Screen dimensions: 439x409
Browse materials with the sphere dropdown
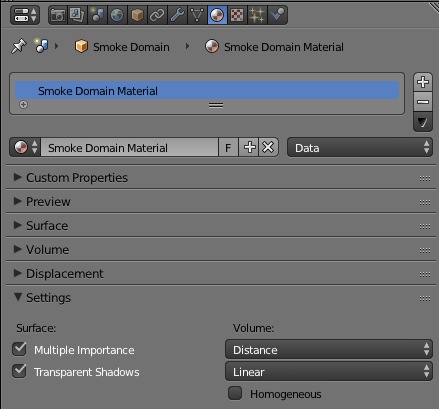25,147
